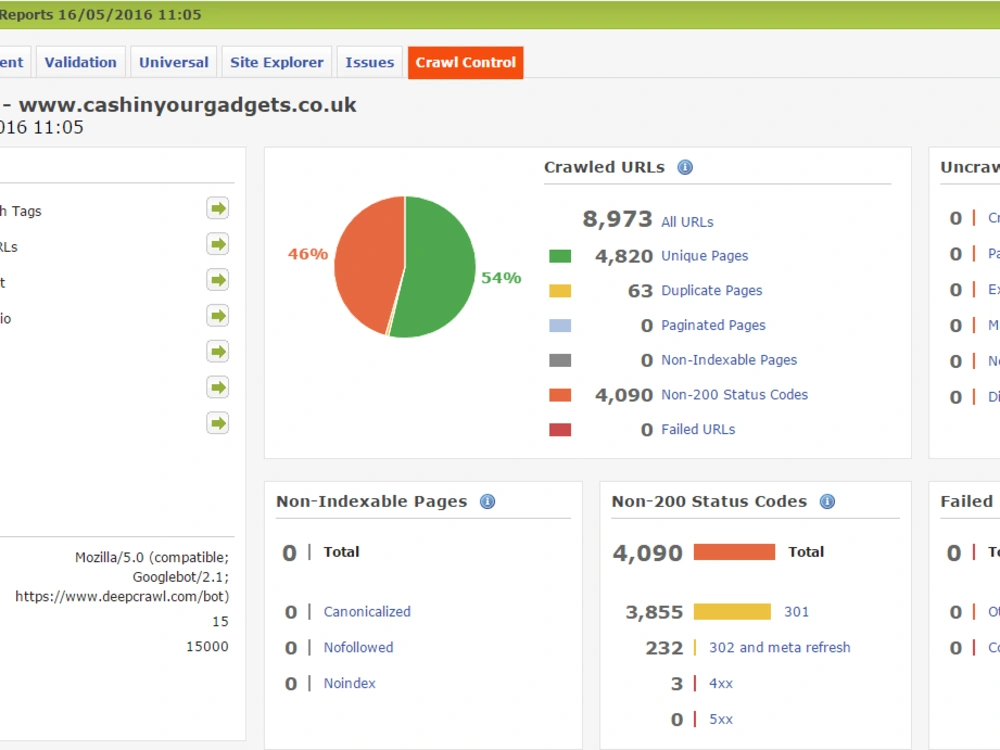The width and height of the screenshot is (1000, 750).
Task: Switch to the Universal tab
Action: click(173, 62)
